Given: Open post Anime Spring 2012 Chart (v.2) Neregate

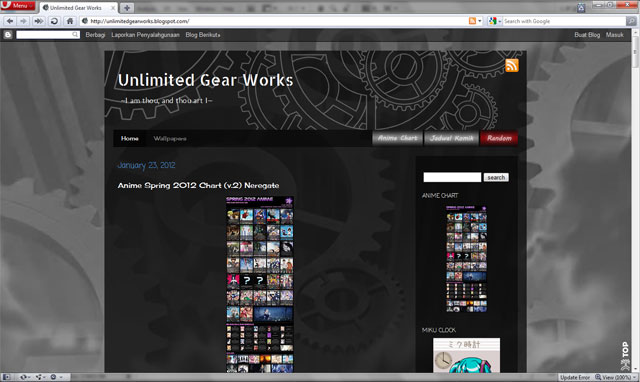Looking at the screenshot, I should [x=198, y=185].
